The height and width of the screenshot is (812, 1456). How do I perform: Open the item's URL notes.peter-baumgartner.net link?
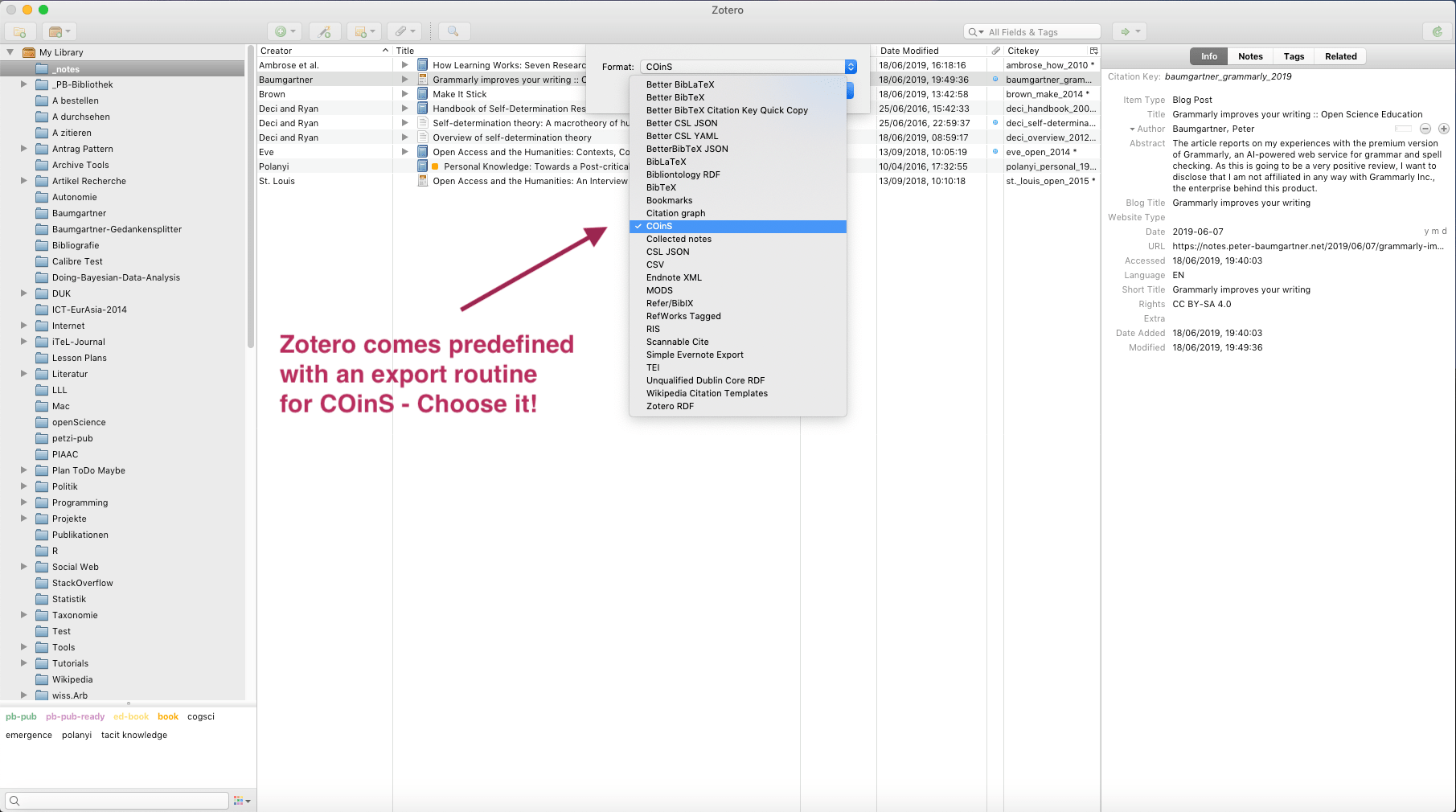1307,247
